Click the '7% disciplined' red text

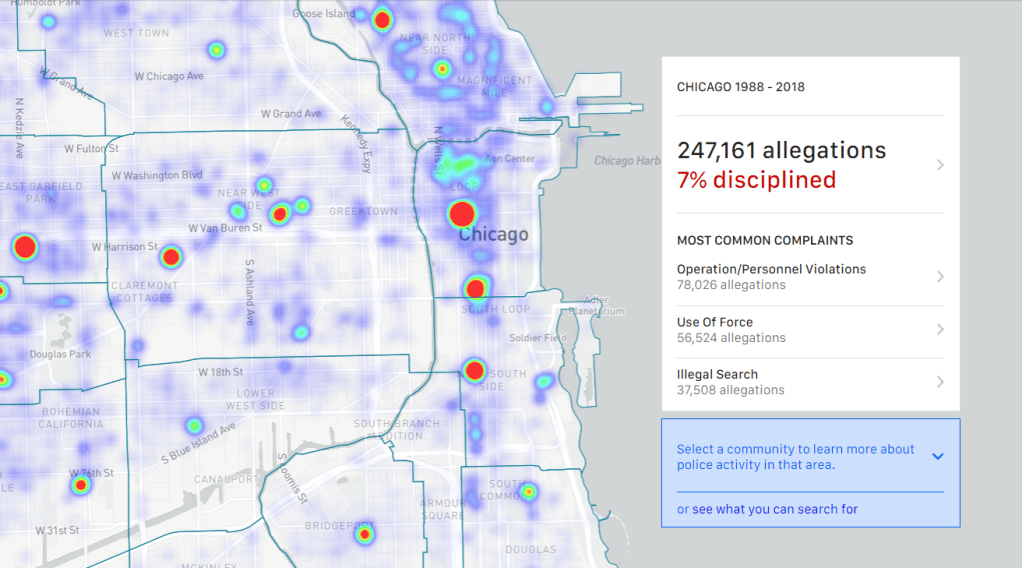coord(756,180)
